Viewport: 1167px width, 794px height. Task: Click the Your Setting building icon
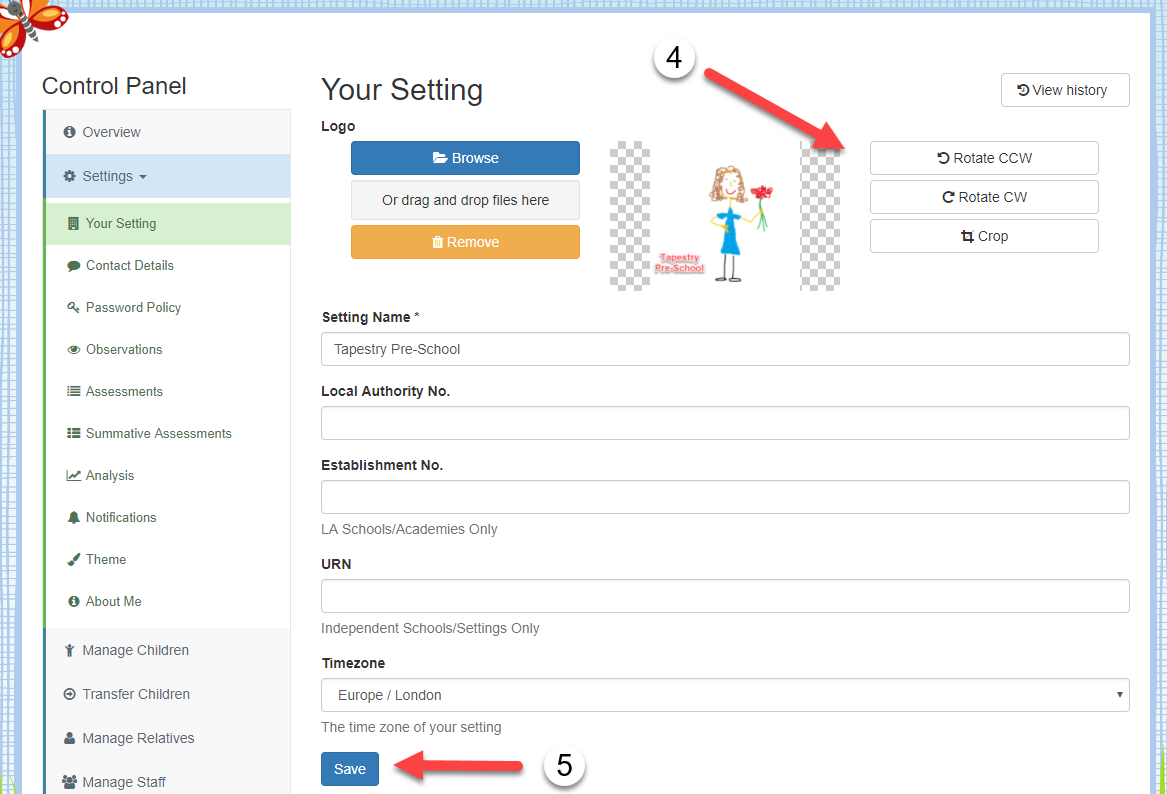pos(73,223)
